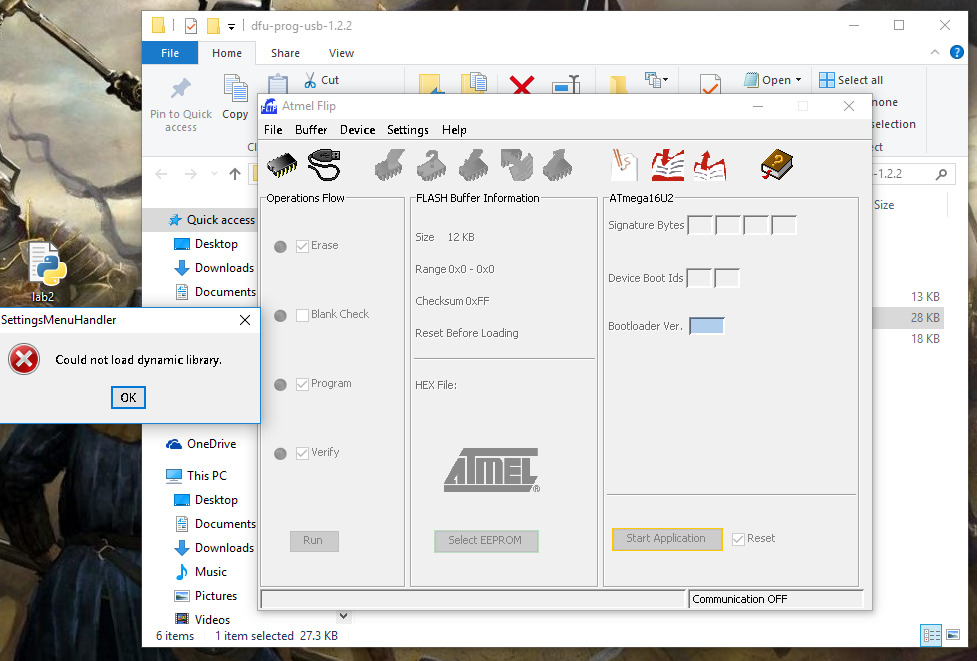The width and height of the screenshot is (977, 661).
Task: Click the Start Application button
Action: pyautogui.click(x=667, y=539)
